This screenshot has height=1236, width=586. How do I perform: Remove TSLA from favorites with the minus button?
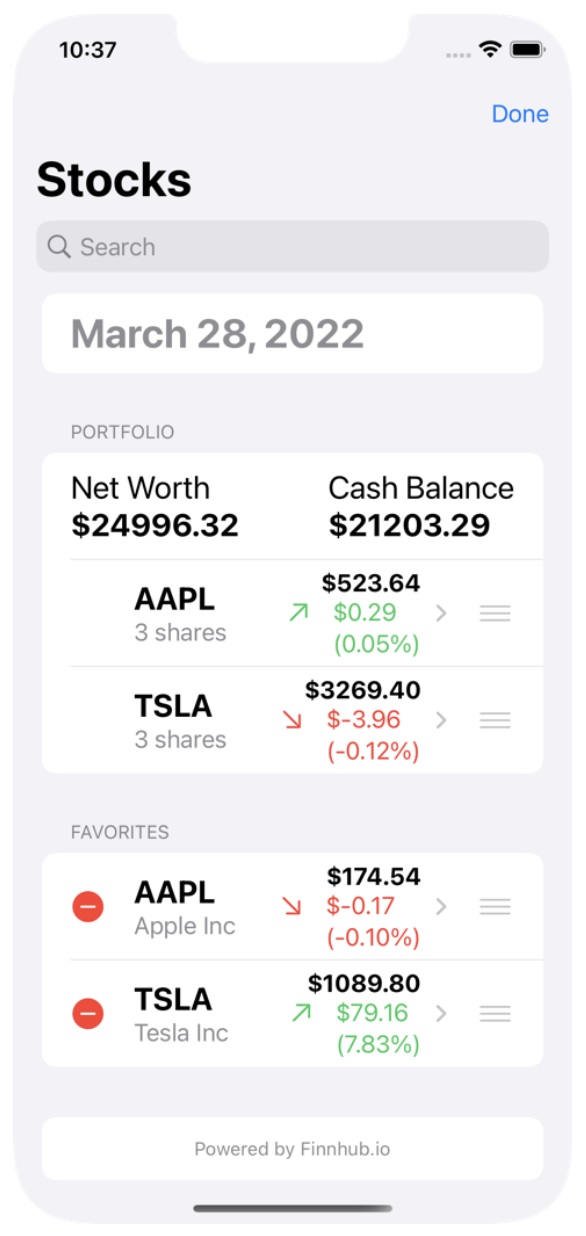[88, 1013]
